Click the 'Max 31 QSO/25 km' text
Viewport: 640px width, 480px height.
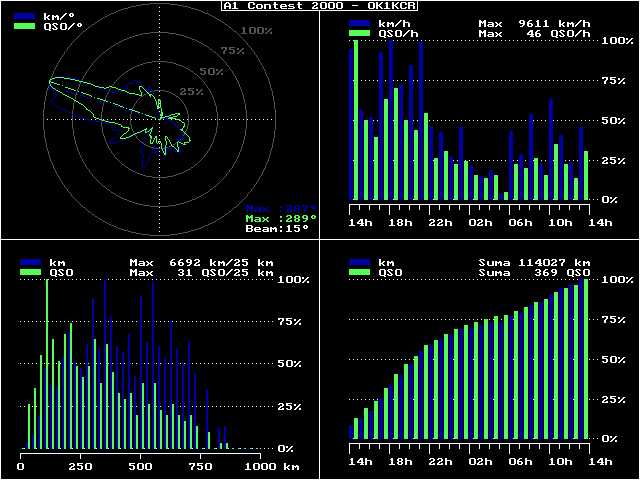201,272
